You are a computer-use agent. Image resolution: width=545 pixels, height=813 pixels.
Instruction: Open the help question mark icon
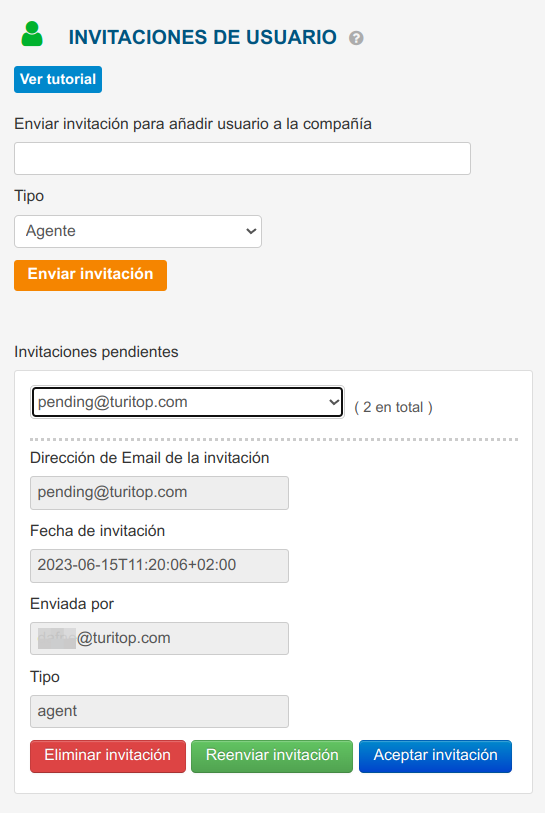(x=356, y=38)
